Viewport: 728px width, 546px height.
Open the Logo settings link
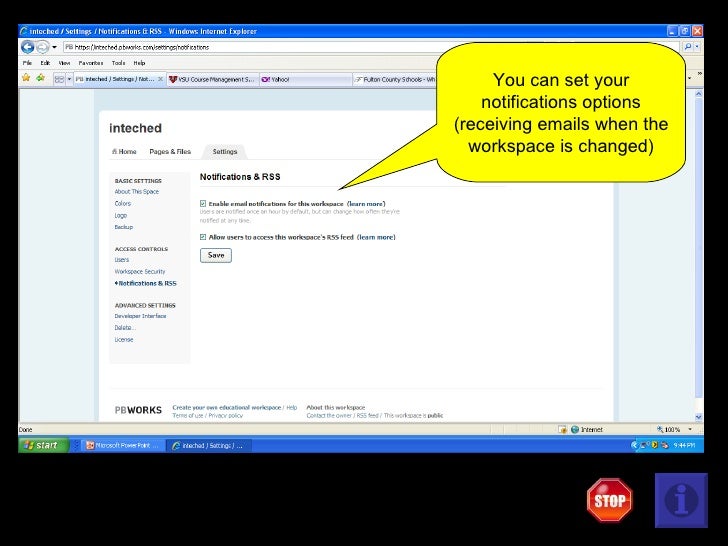pos(121,215)
